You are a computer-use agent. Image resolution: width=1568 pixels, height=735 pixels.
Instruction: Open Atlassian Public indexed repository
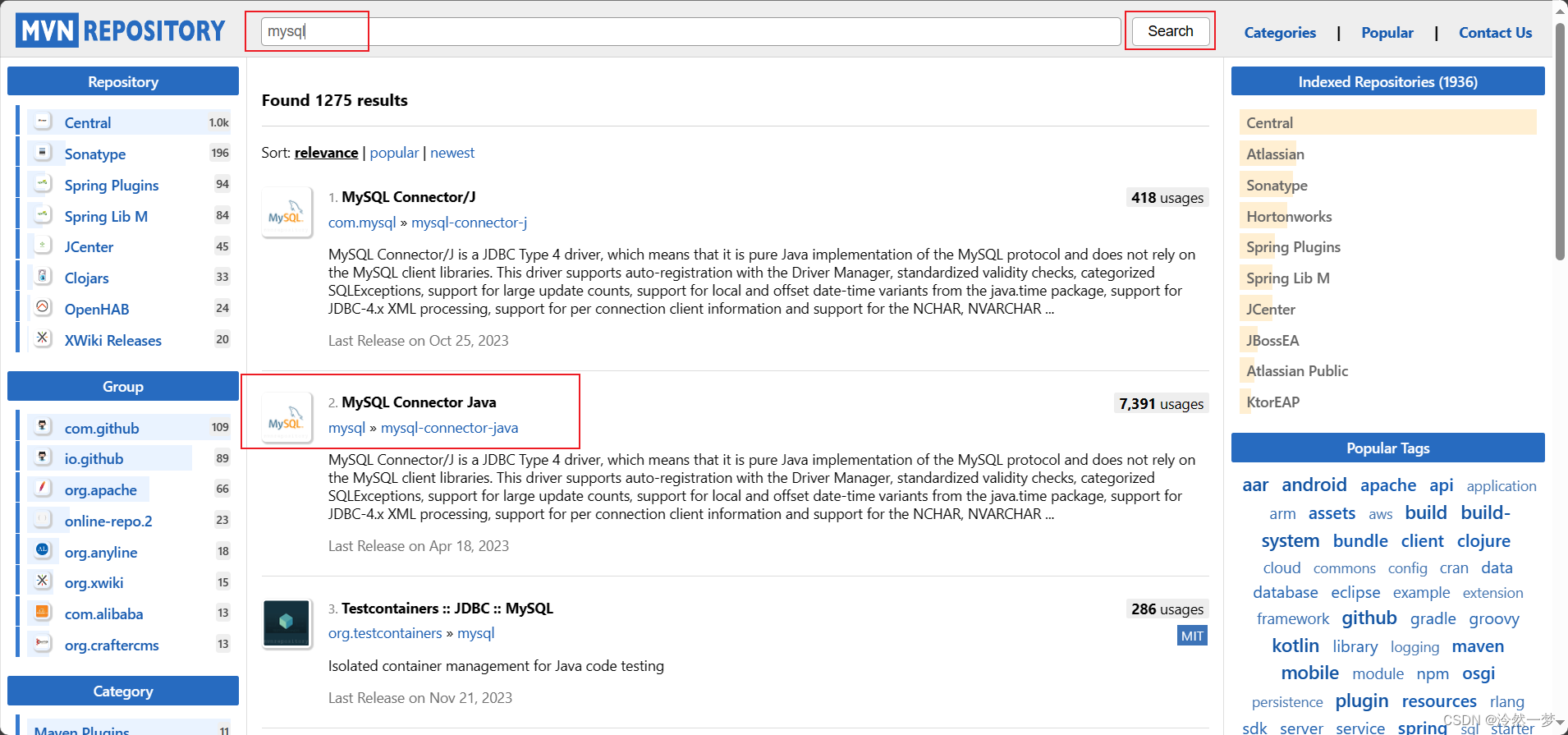1297,371
